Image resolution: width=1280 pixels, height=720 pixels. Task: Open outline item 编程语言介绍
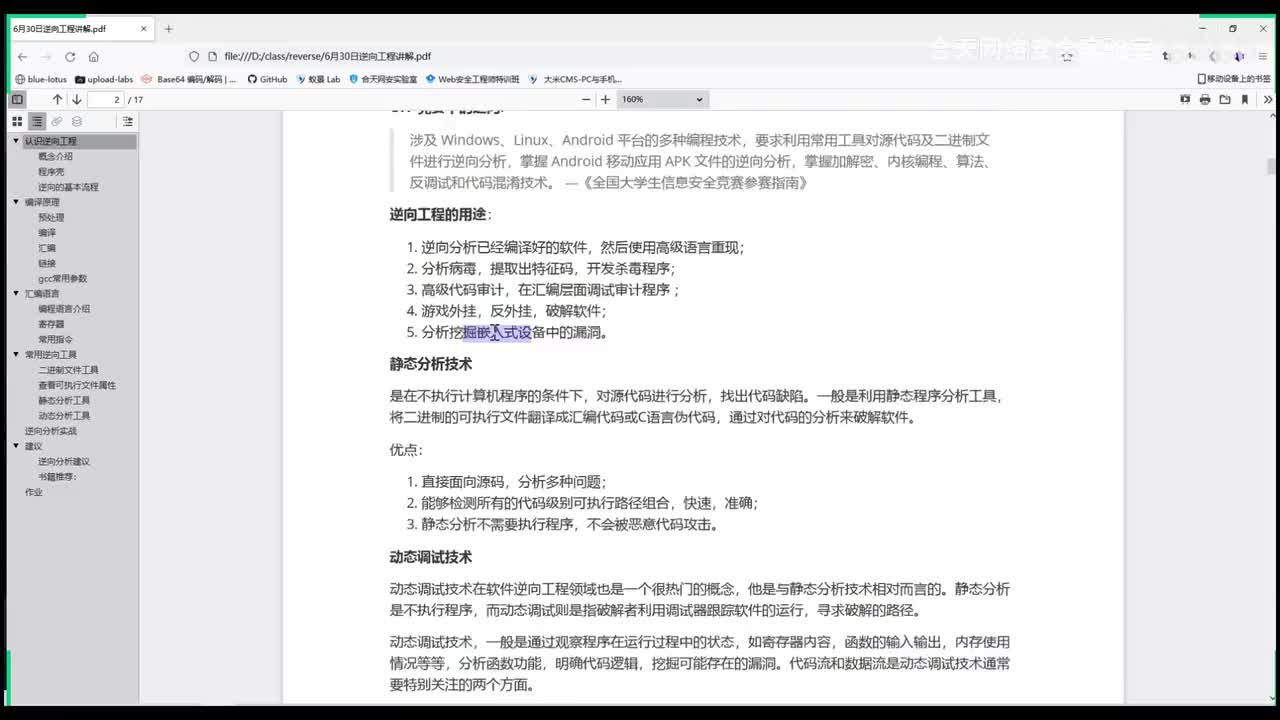tap(64, 309)
